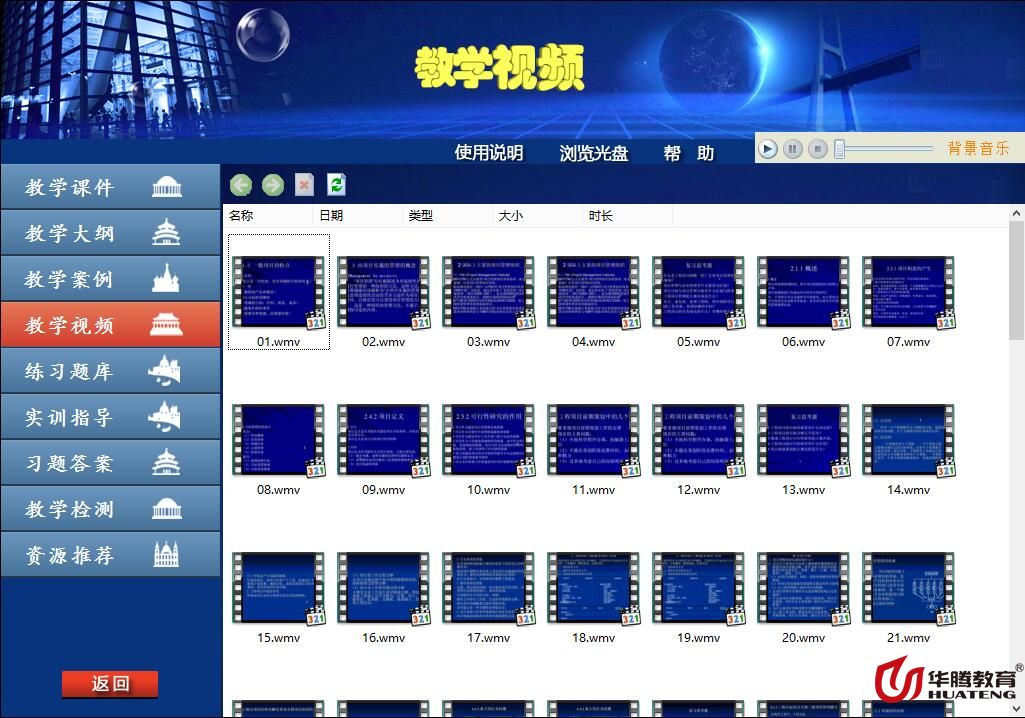This screenshot has width=1025, height=718.
Task: Click the red 返回 button
Action: point(110,684)
